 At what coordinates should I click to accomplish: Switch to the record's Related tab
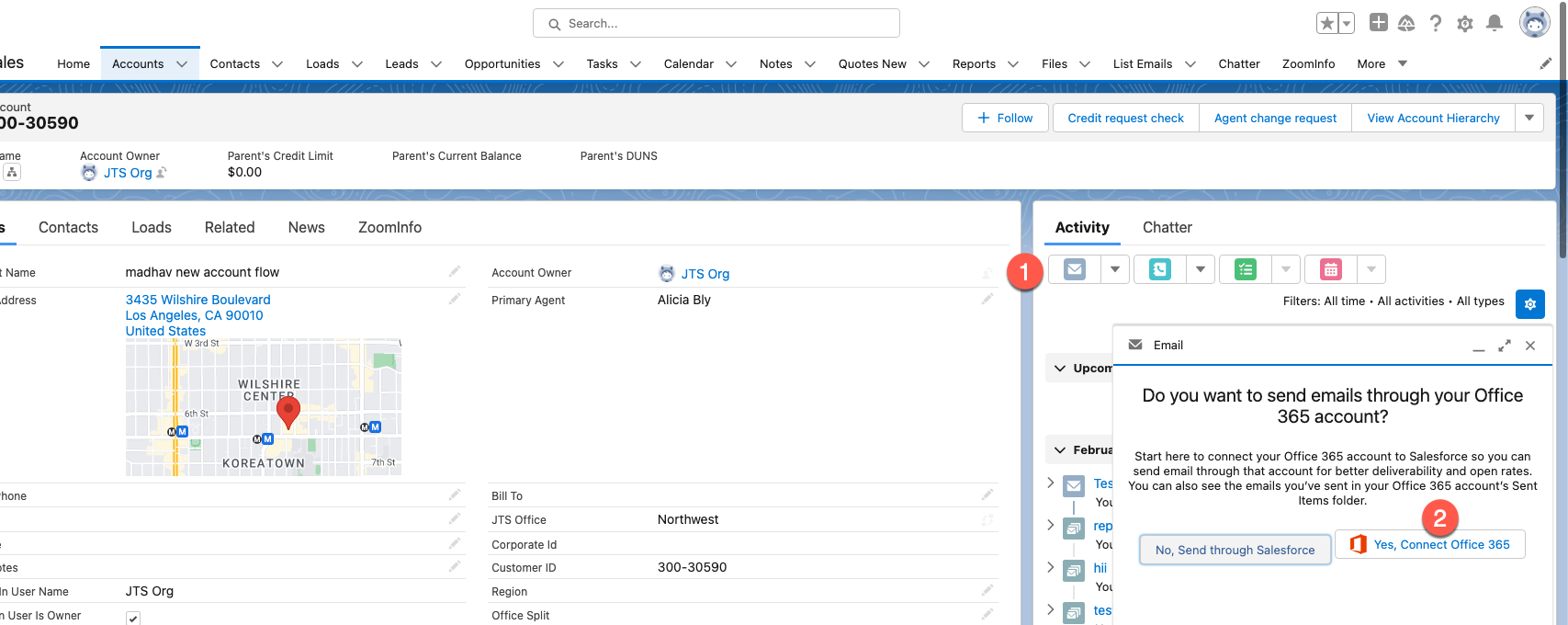tap(230, 227)
